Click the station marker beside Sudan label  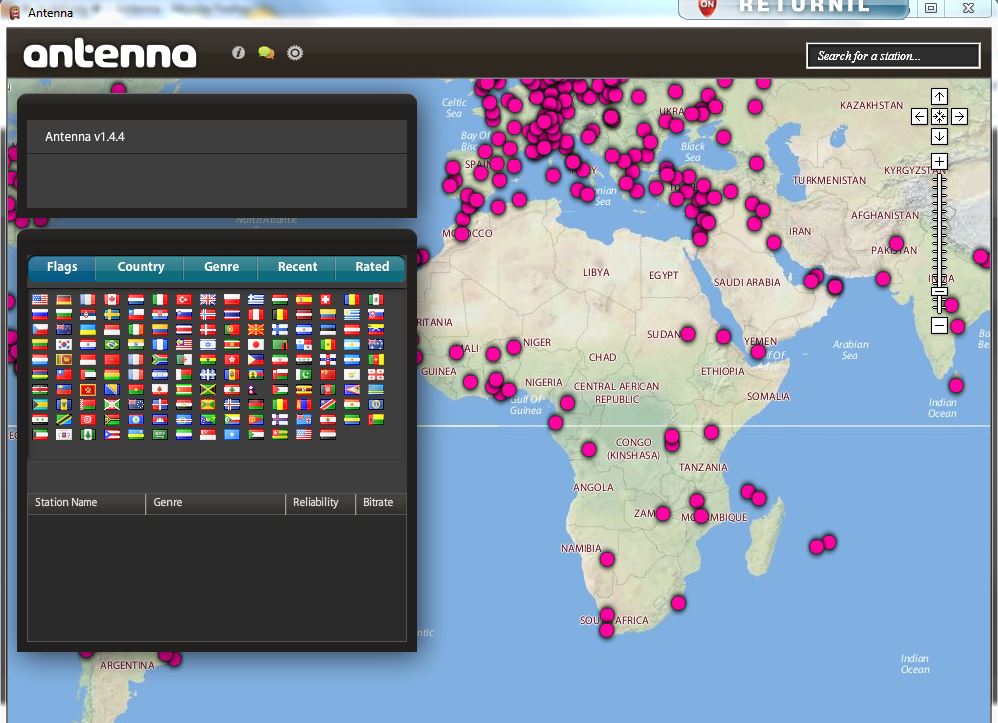(688, 334)
